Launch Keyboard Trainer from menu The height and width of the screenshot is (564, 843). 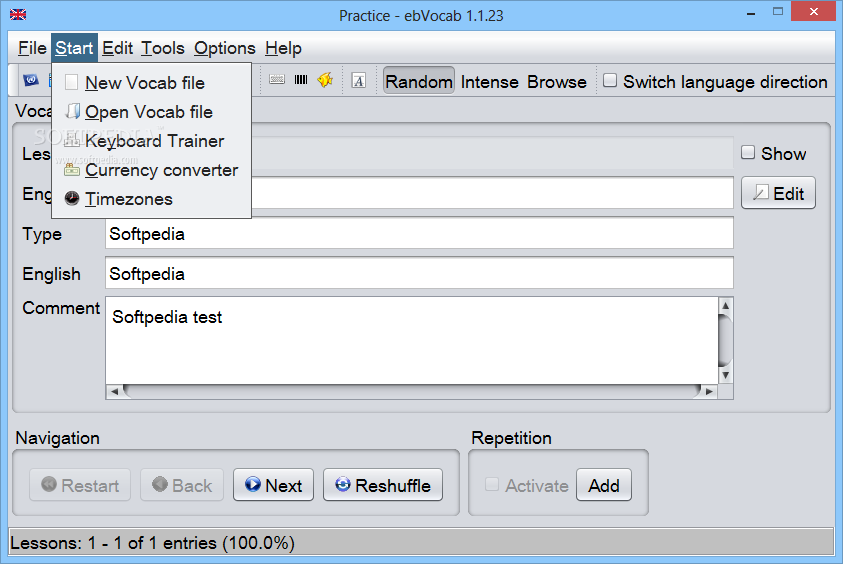[x=151, y=141]
